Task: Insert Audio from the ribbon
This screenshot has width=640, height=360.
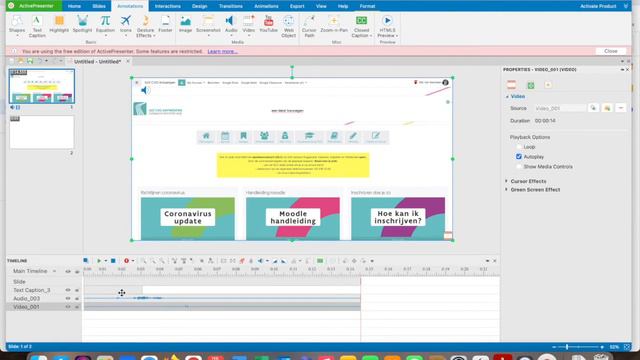Action: pyautogui.click(x=231, y=24)
